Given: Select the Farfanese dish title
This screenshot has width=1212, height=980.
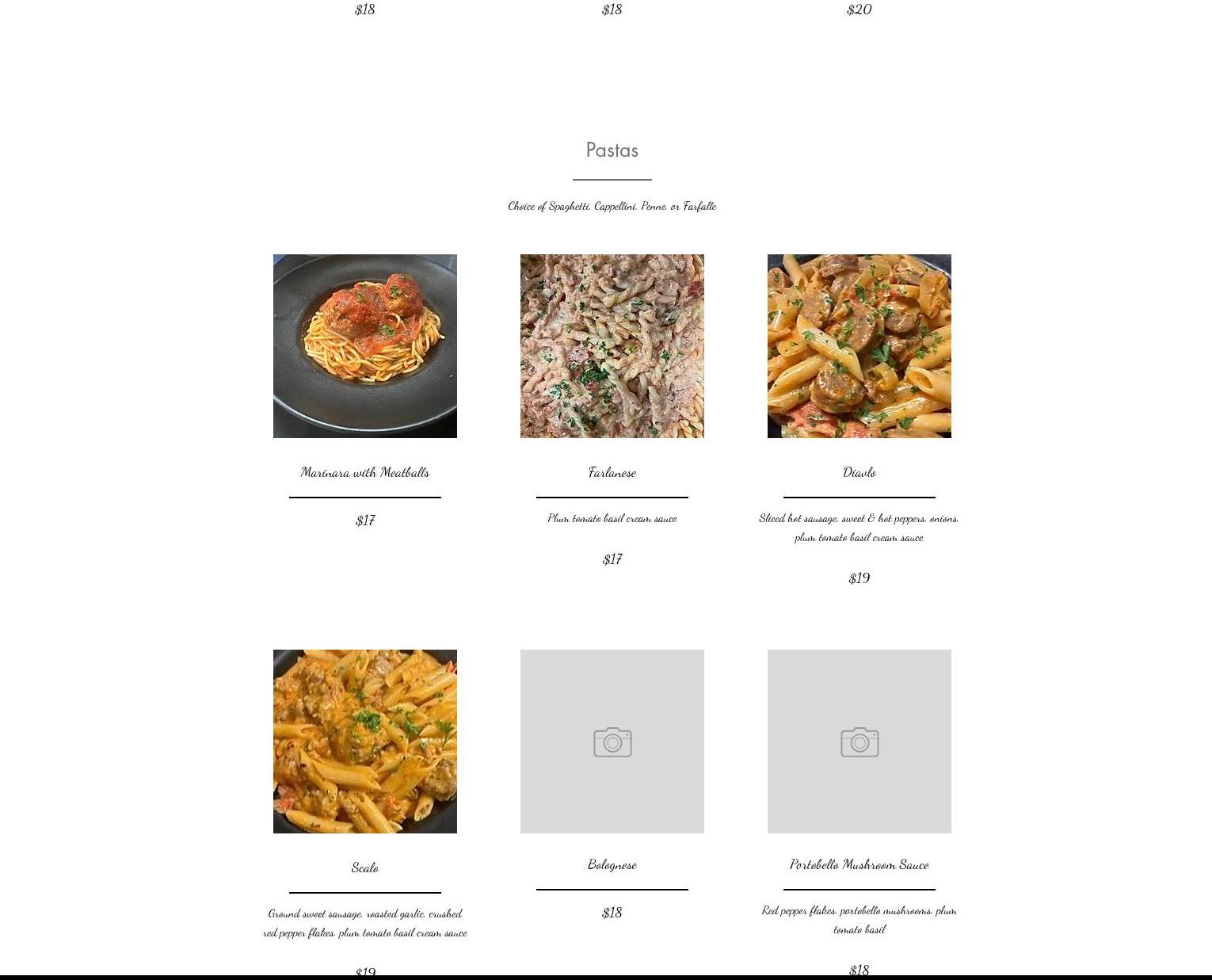Looking at the screenshot, I should [x=612, y=472].
